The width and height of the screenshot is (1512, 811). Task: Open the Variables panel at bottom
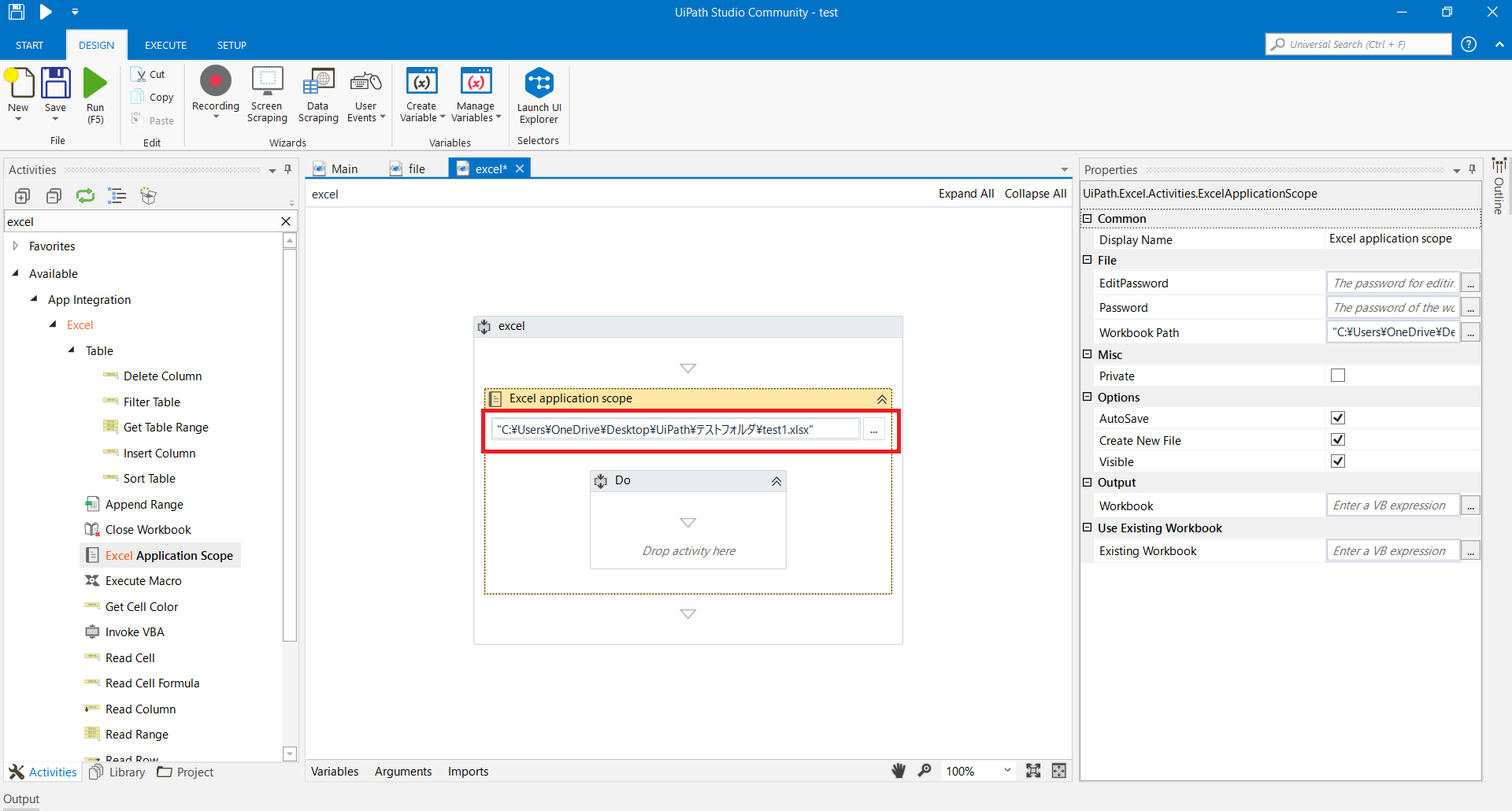coord(335,772)
